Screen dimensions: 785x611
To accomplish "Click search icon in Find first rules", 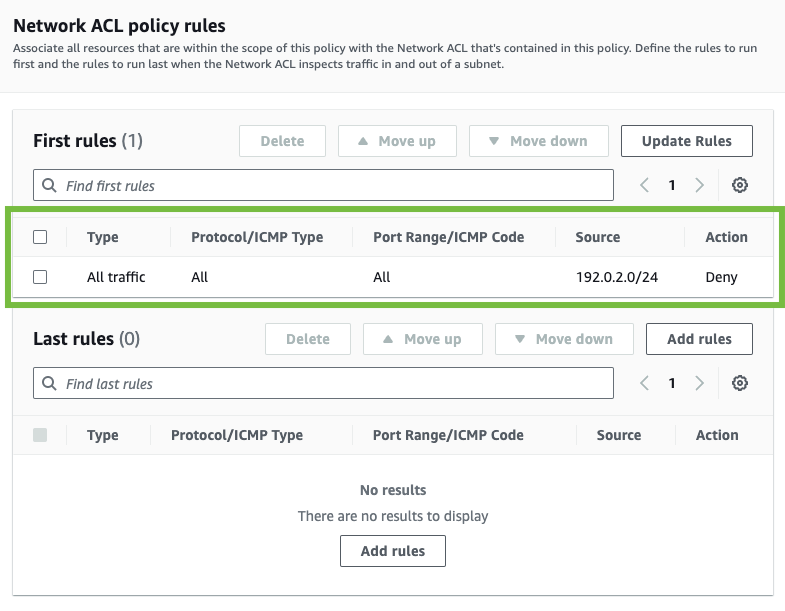I will tap(49, 185).
